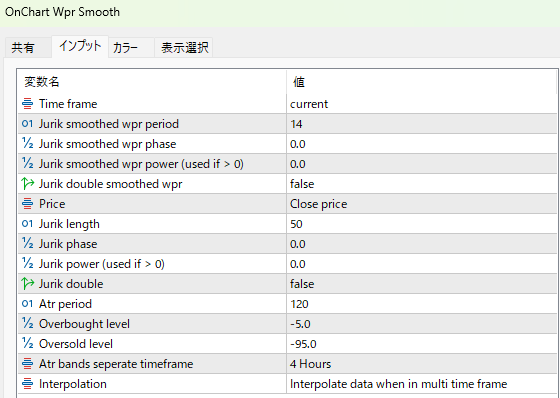Open the 表示選択 tab
560x398 pixels.
click(184, 48)
